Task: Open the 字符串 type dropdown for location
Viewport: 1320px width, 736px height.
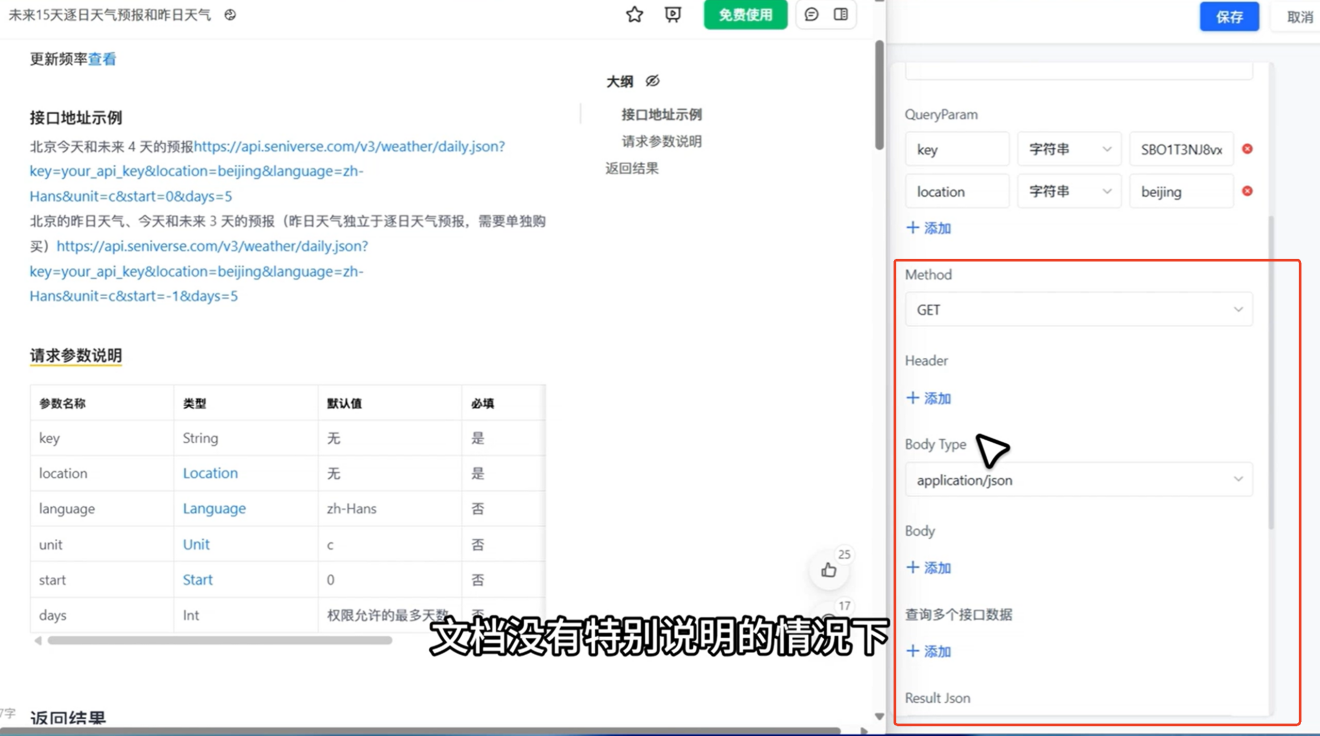Action: click(1069, 191)
